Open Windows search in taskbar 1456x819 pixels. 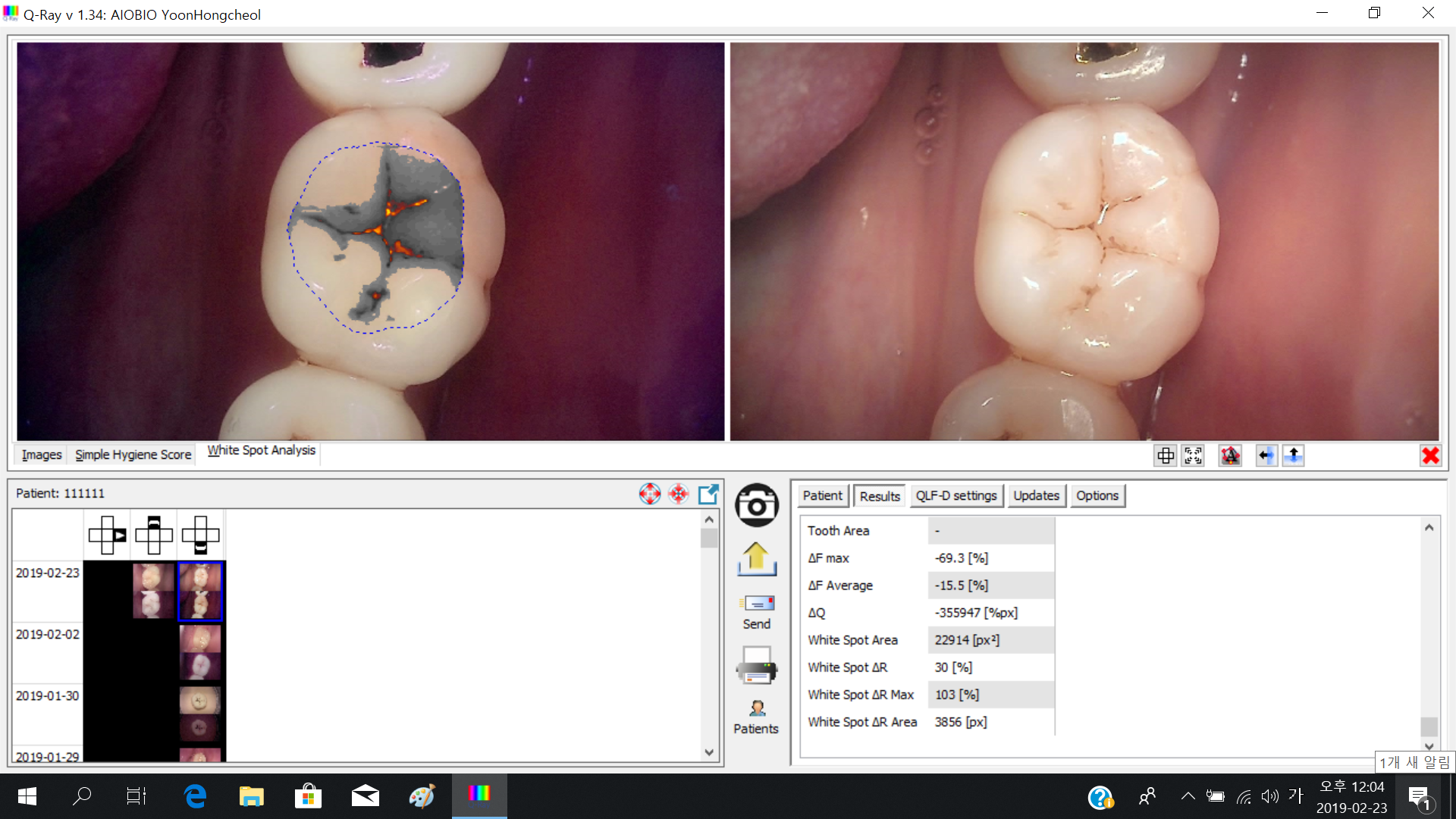[x=82, y=796]
